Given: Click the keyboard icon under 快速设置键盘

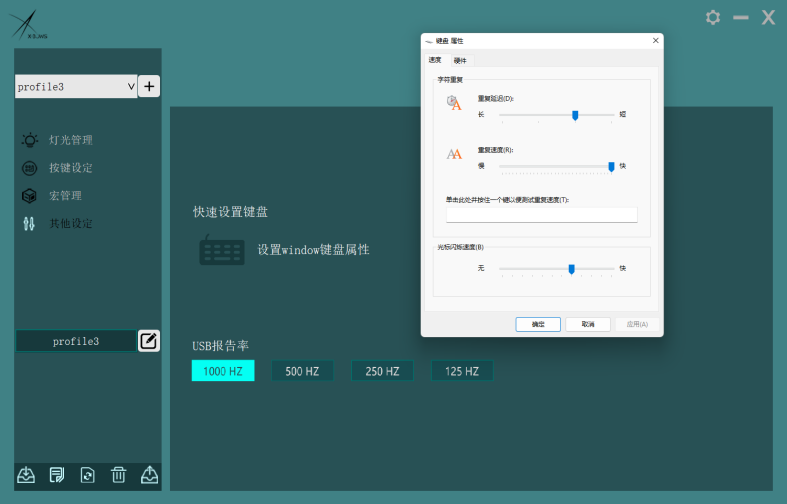Looking at the screenshot, I should coord(222,250).
